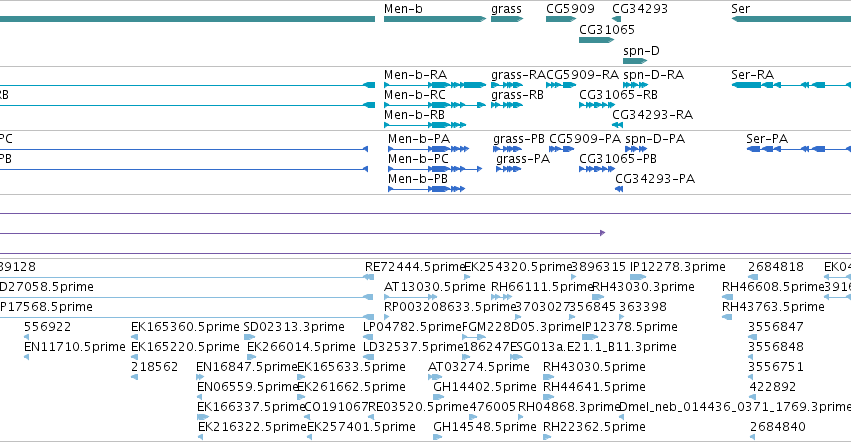This screenshot has width=851, height=442.
Task: Select the IP12378.5prime EST label
Action: [630, 326]
